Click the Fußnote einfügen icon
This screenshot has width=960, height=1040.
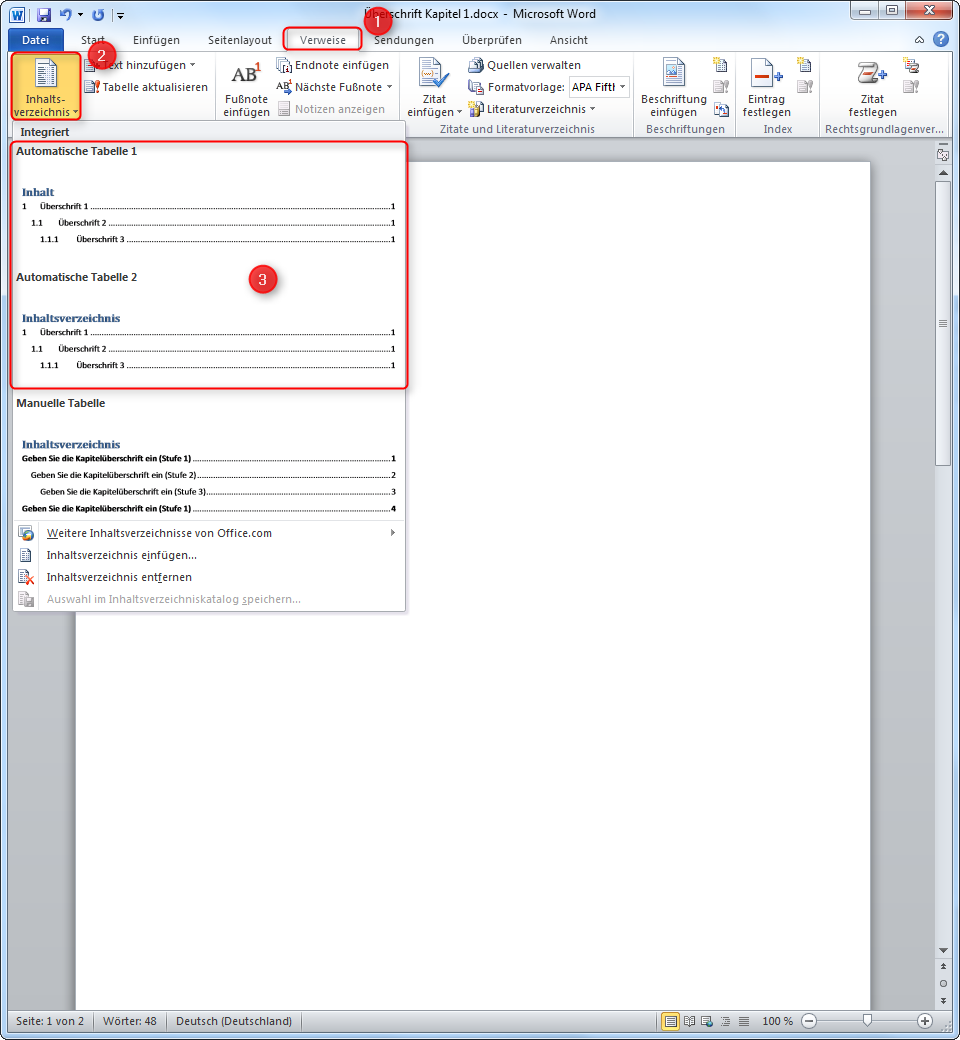[x=247, y=86]
